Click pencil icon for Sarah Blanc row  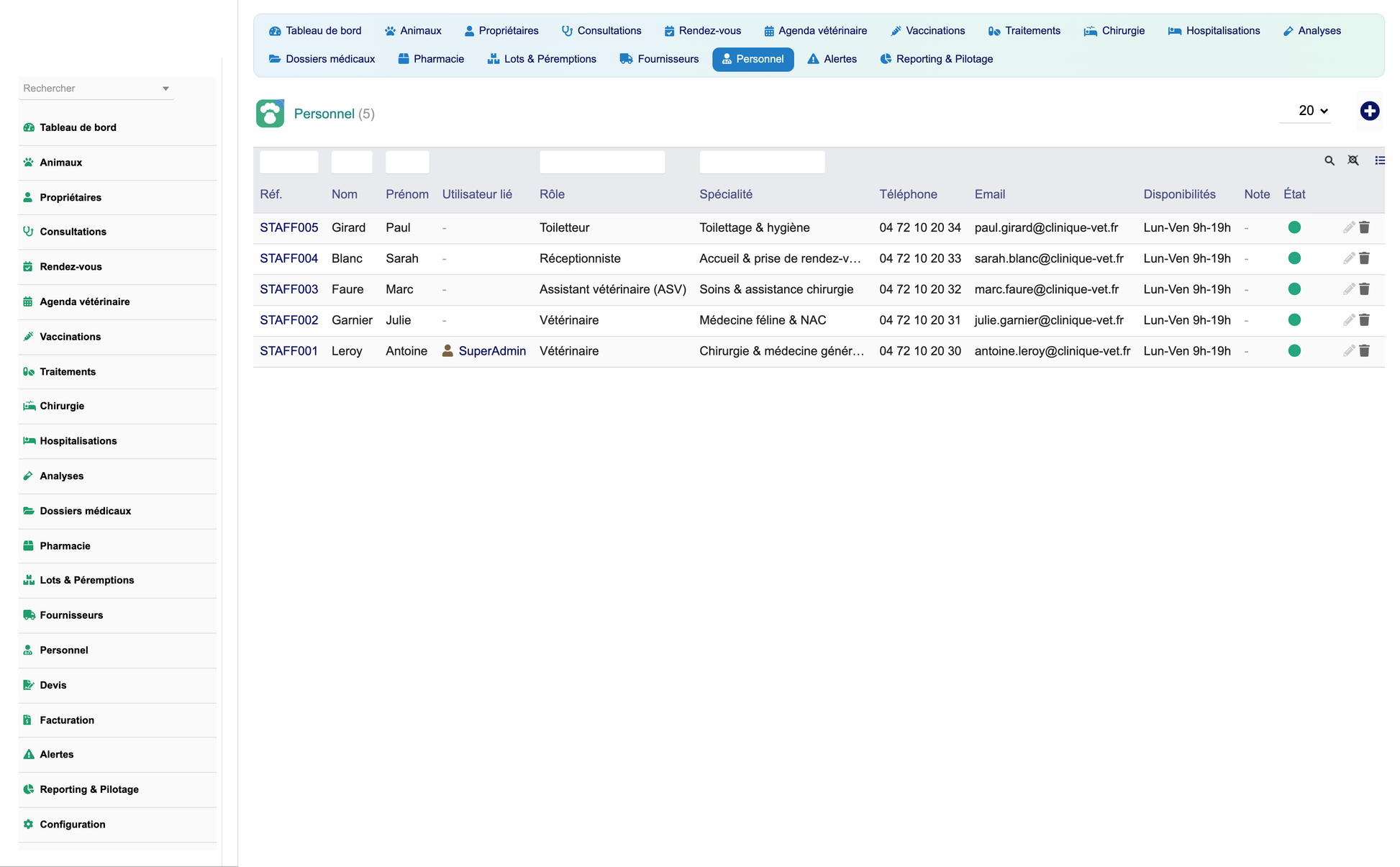[1349, 258]
